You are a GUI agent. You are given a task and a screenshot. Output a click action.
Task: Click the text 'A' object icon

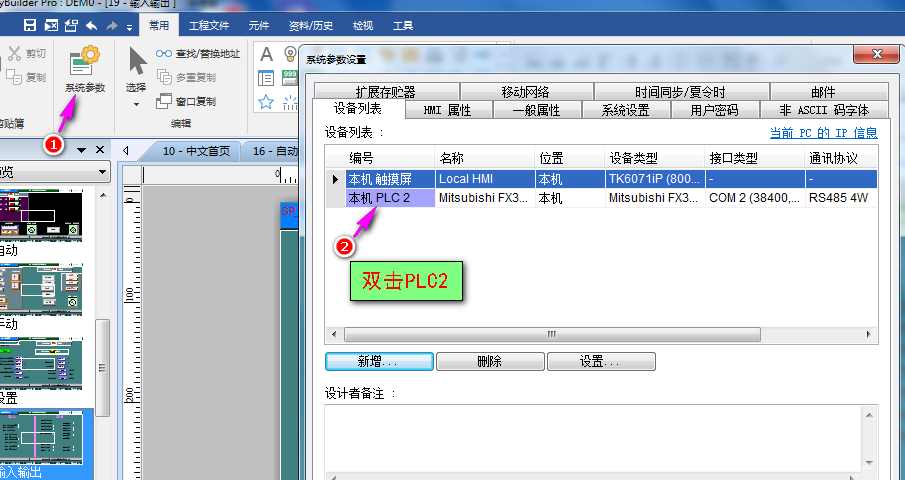266,54
